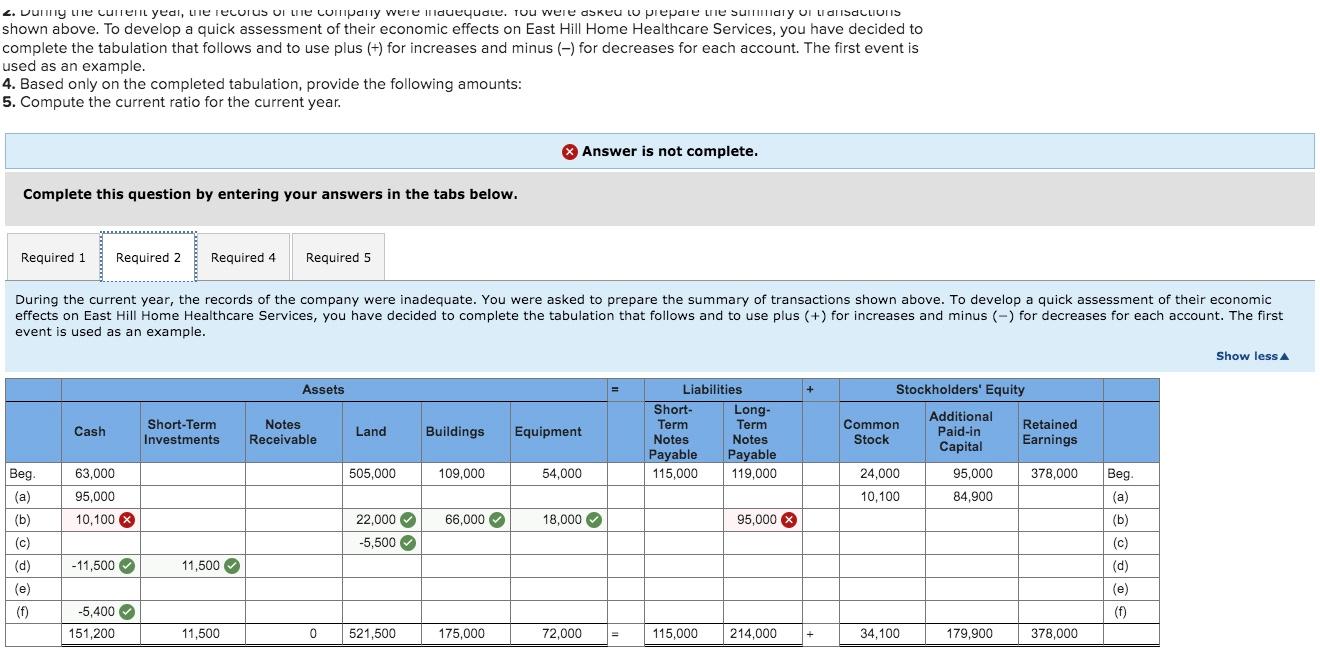The image size is (1320, 650).
Task: Click beginning land balance 505,000
Action: 372,474
